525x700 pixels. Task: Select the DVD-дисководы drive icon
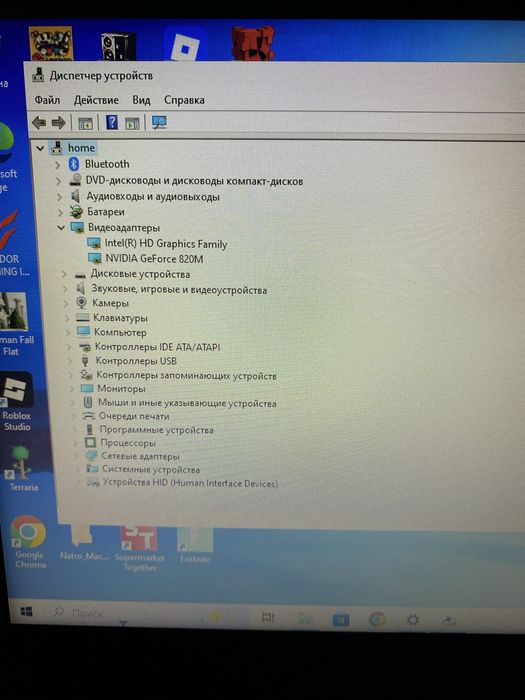[x=75, y=180]
